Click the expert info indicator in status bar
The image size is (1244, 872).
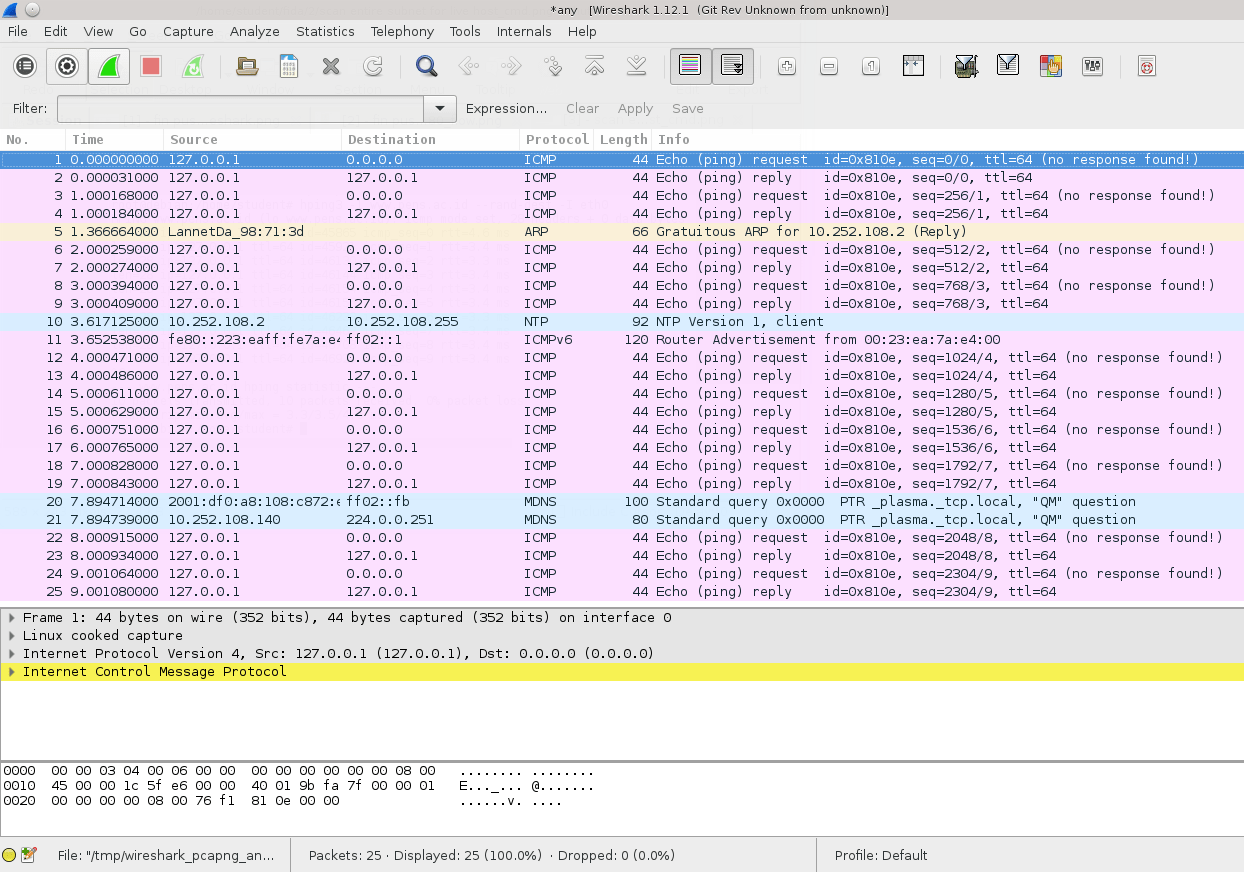(10, 855)
